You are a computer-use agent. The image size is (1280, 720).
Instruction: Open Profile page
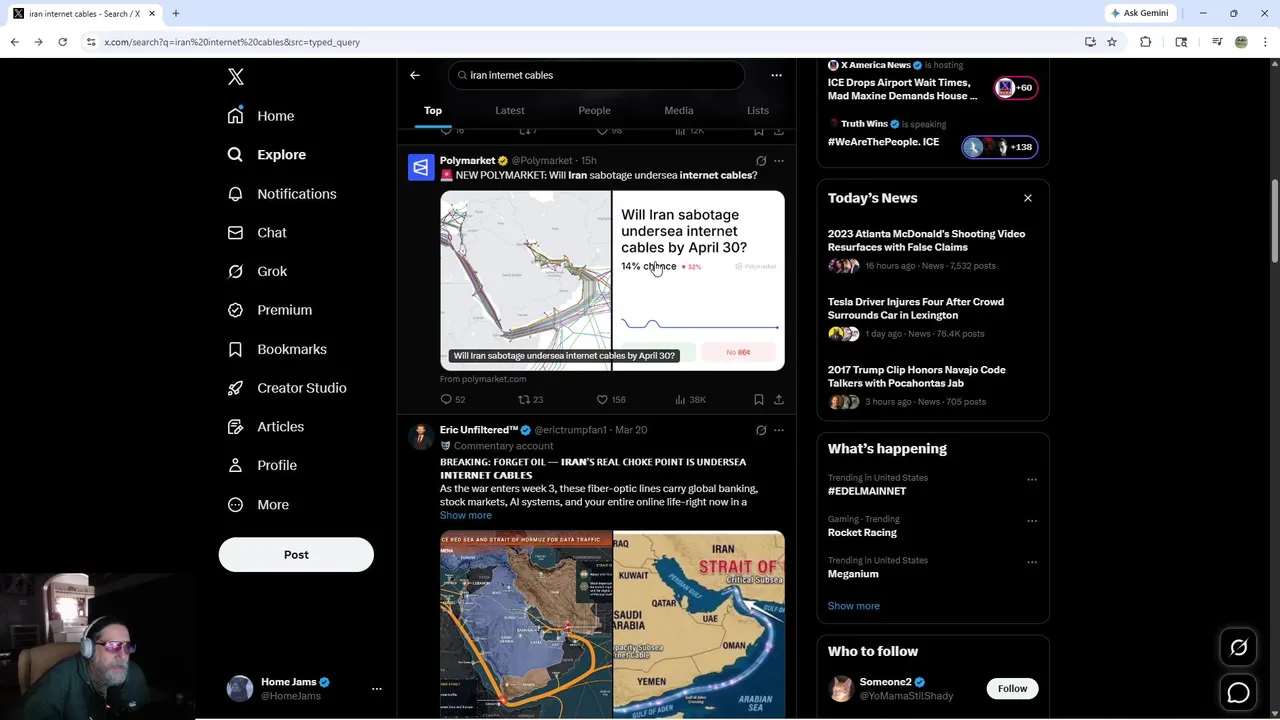tap(262, 466)
